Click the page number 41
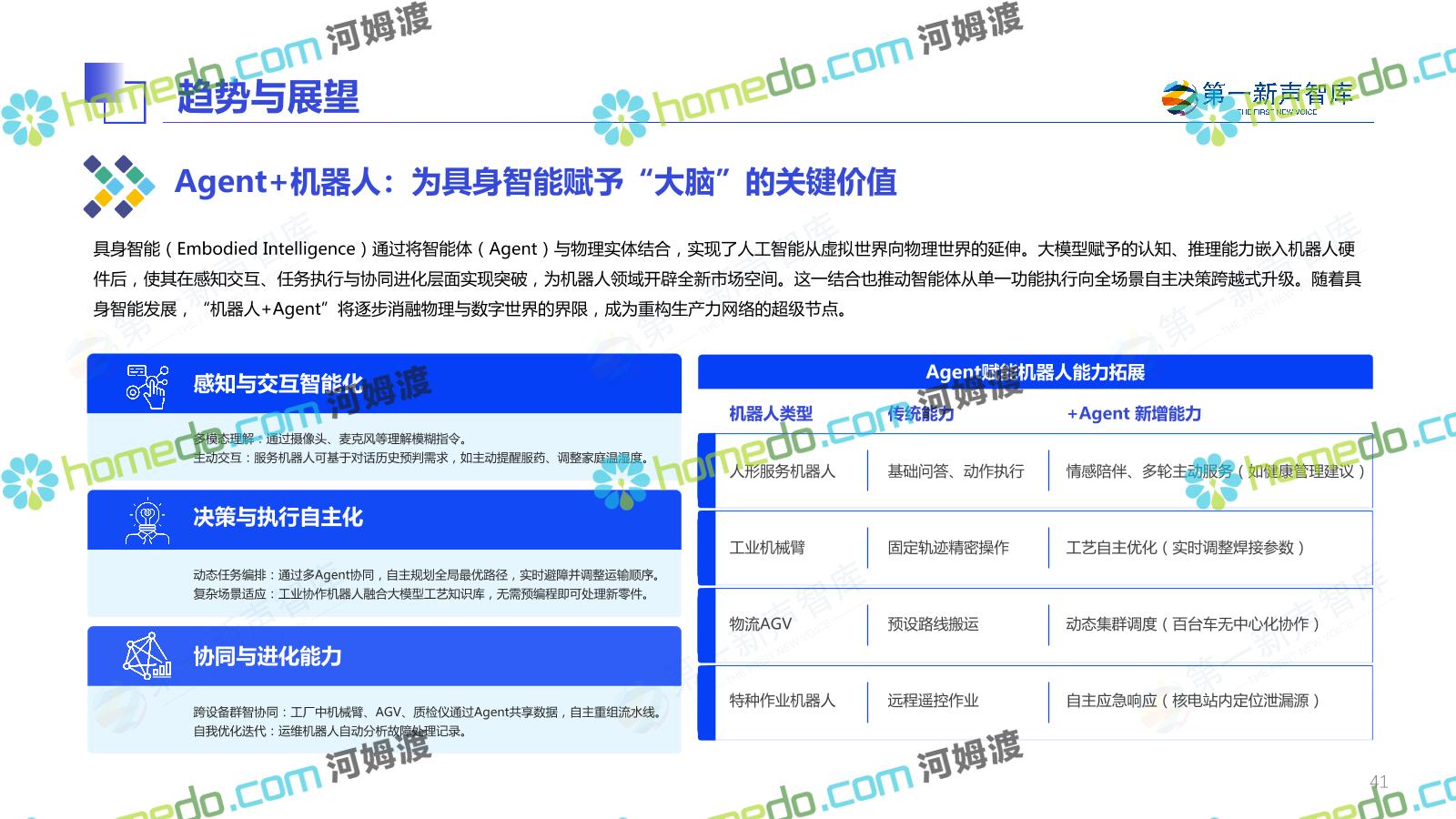 (1378, 782)
